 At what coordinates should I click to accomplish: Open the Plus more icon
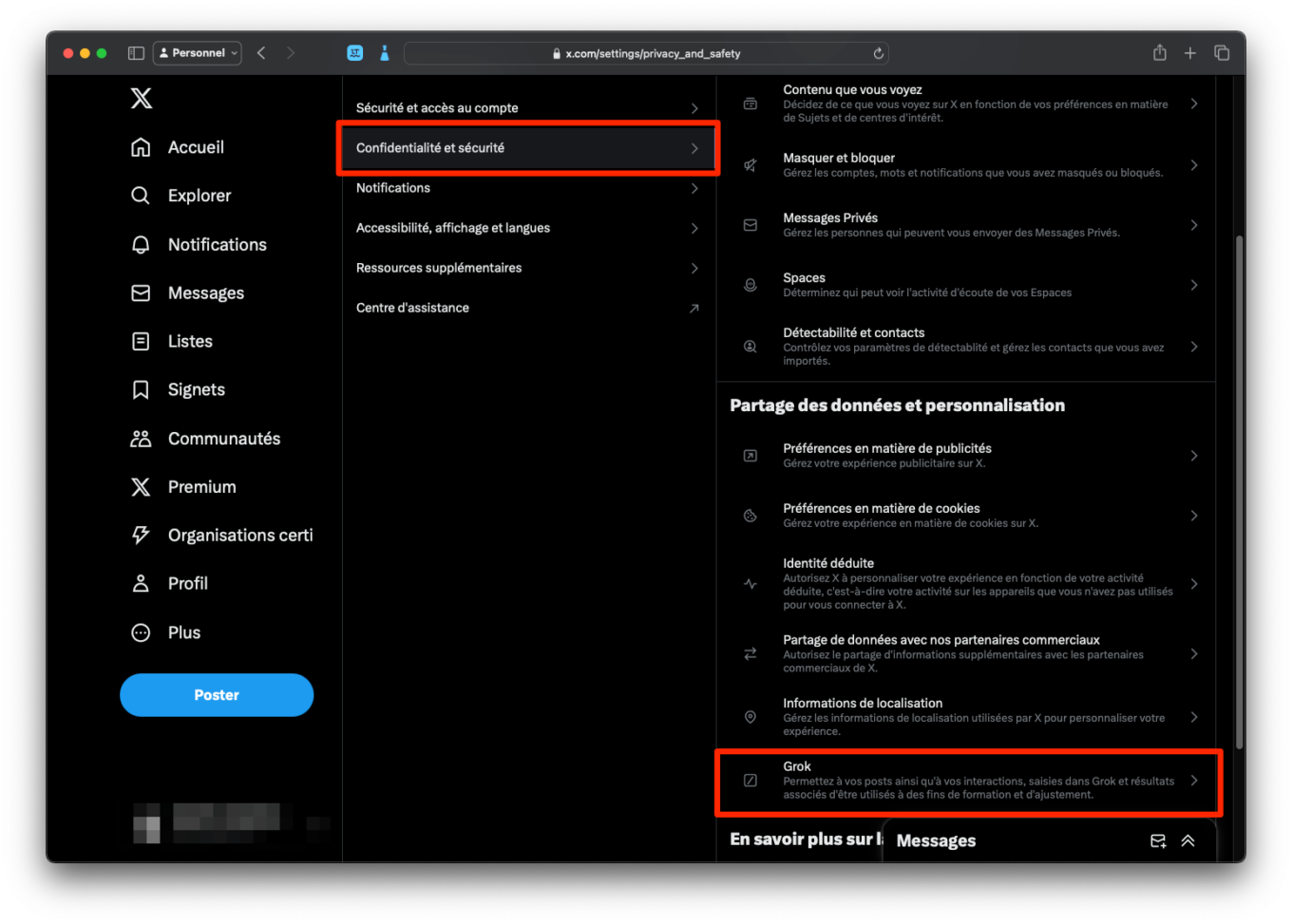coord(141,632)
